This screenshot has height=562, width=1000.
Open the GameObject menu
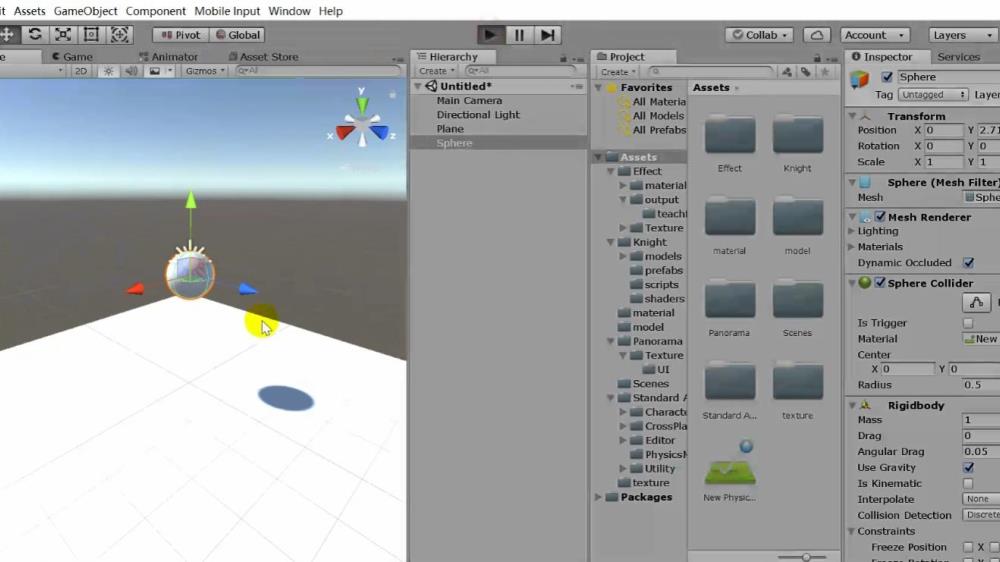click(x=85, y=11)
